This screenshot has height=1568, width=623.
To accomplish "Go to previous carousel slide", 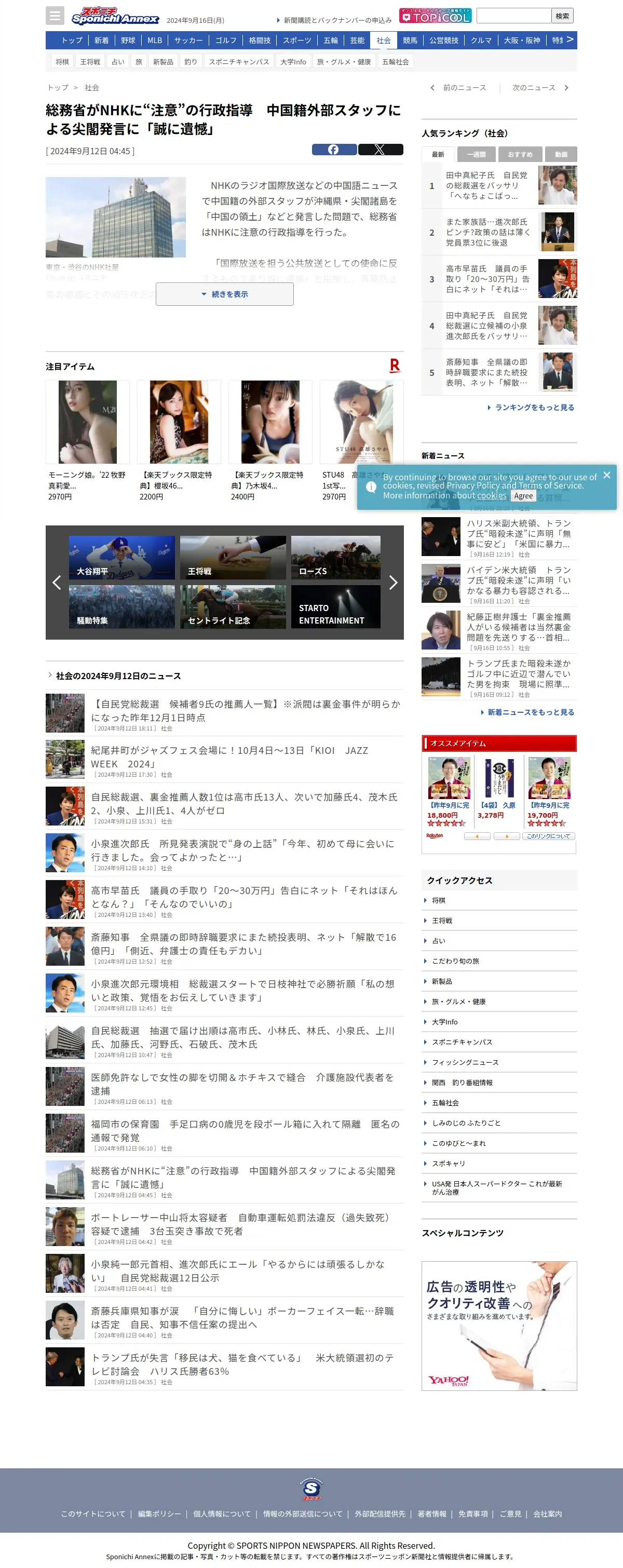I will tap(57, 583).
